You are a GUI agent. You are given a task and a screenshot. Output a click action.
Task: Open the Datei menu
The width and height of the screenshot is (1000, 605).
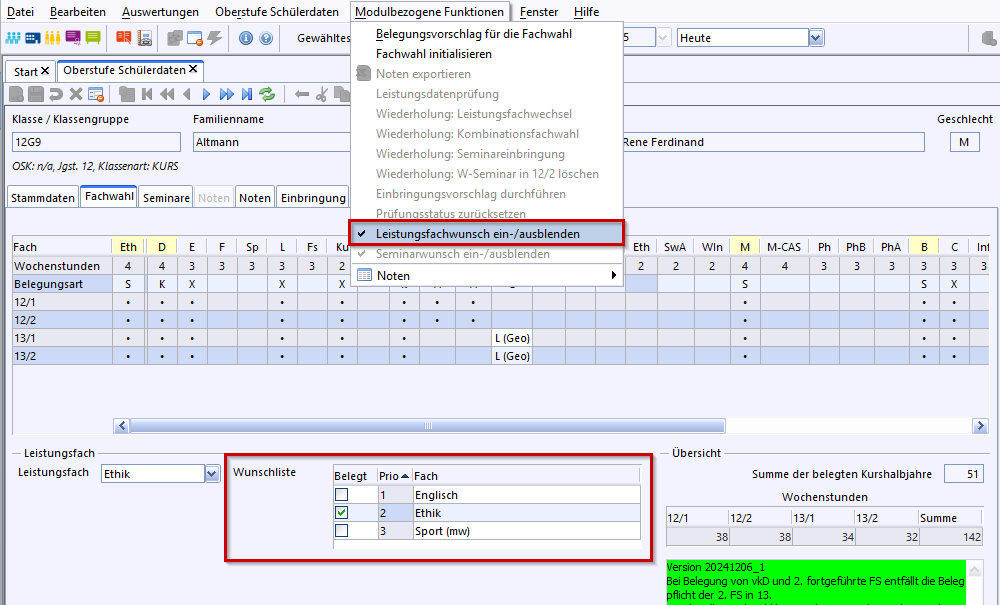pyautogui.click(x=20, y=11)
